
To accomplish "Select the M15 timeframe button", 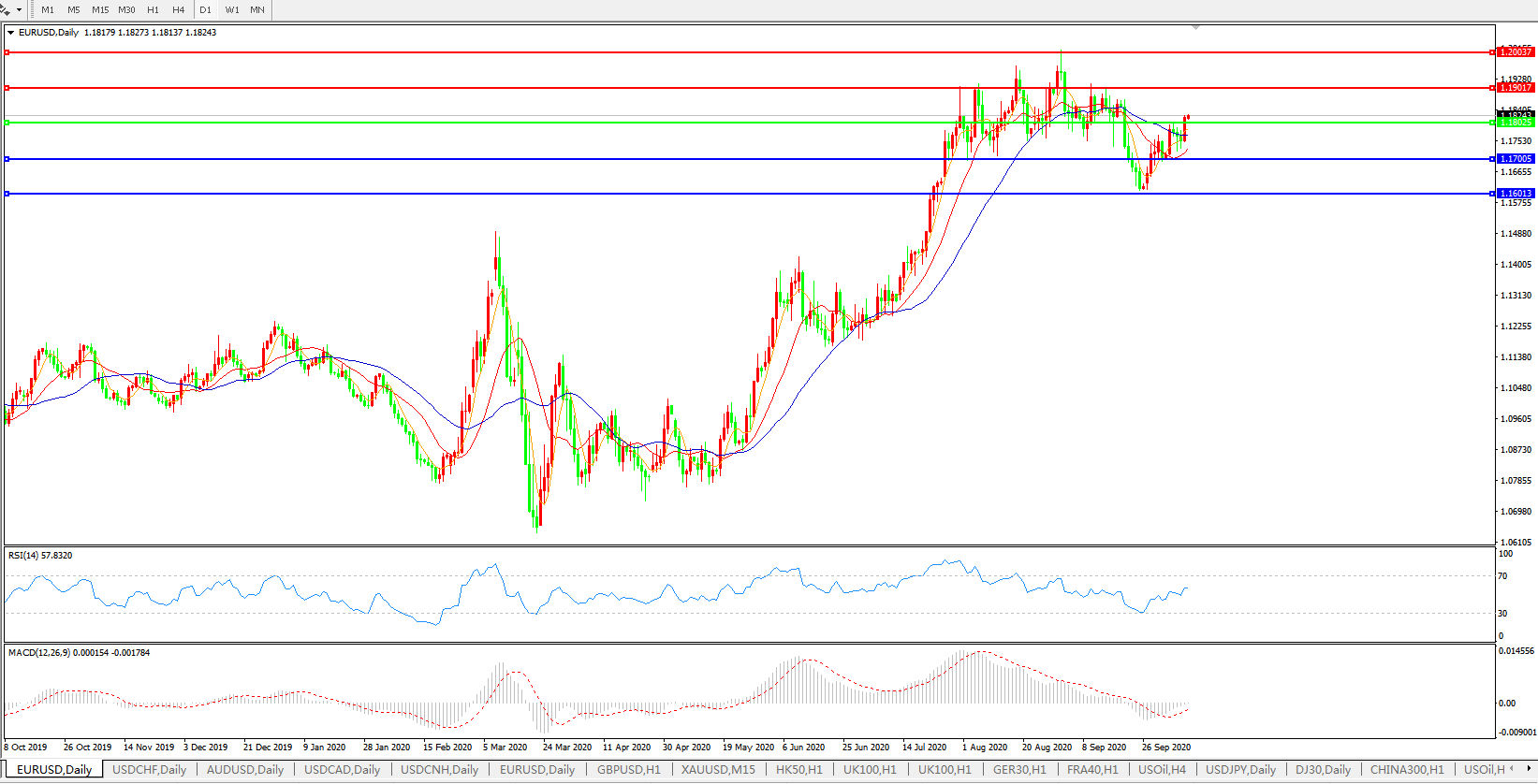I will (100, 10).
